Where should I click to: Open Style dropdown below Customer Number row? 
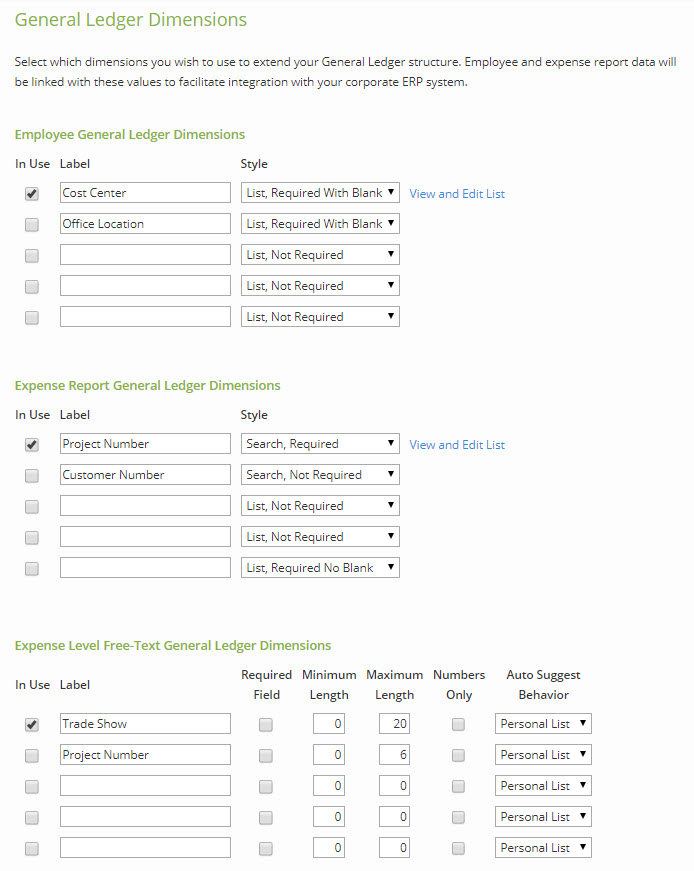(320, 506)
